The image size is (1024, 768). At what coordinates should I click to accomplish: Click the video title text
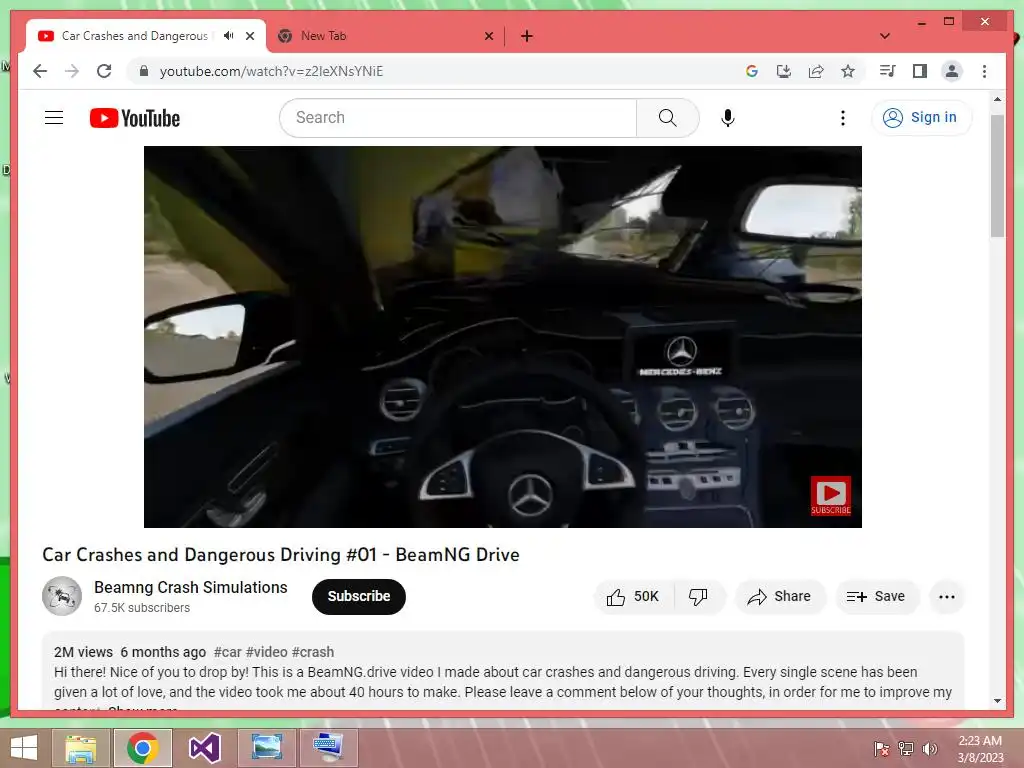click(281, 554)
